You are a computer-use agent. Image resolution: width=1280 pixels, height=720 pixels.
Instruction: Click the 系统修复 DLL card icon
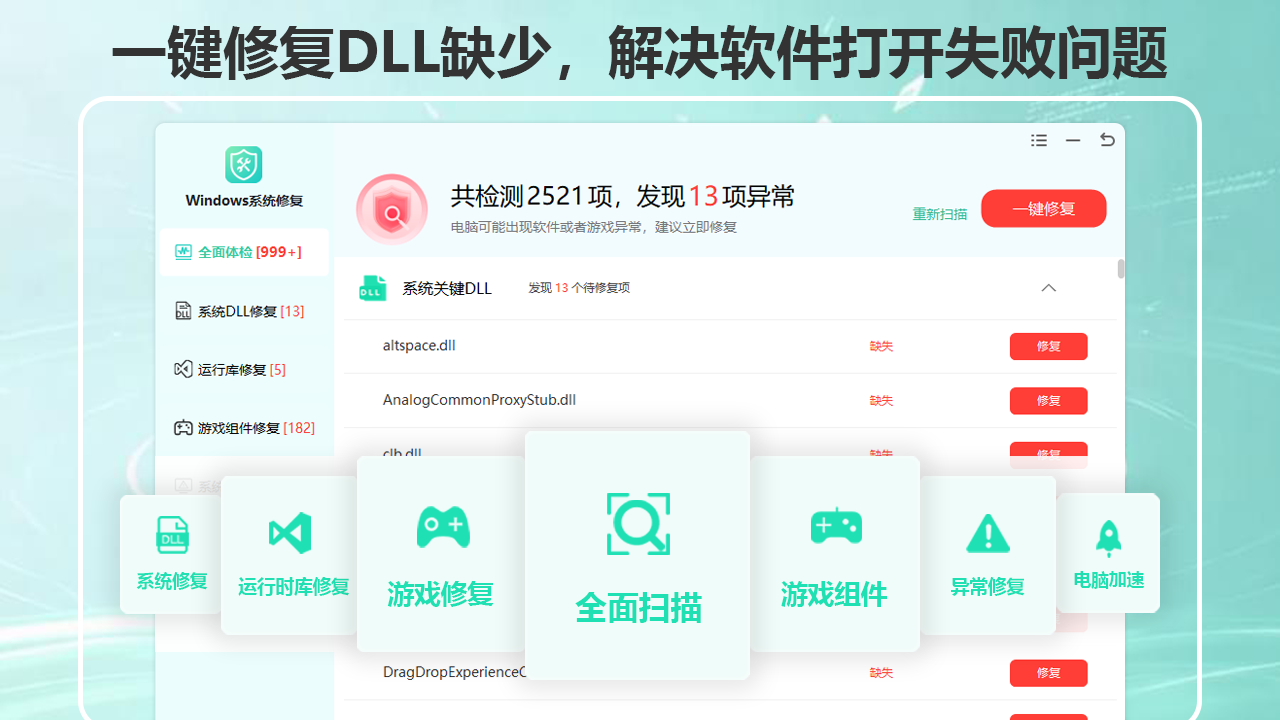pyautogui.click(x=172, y=535)
